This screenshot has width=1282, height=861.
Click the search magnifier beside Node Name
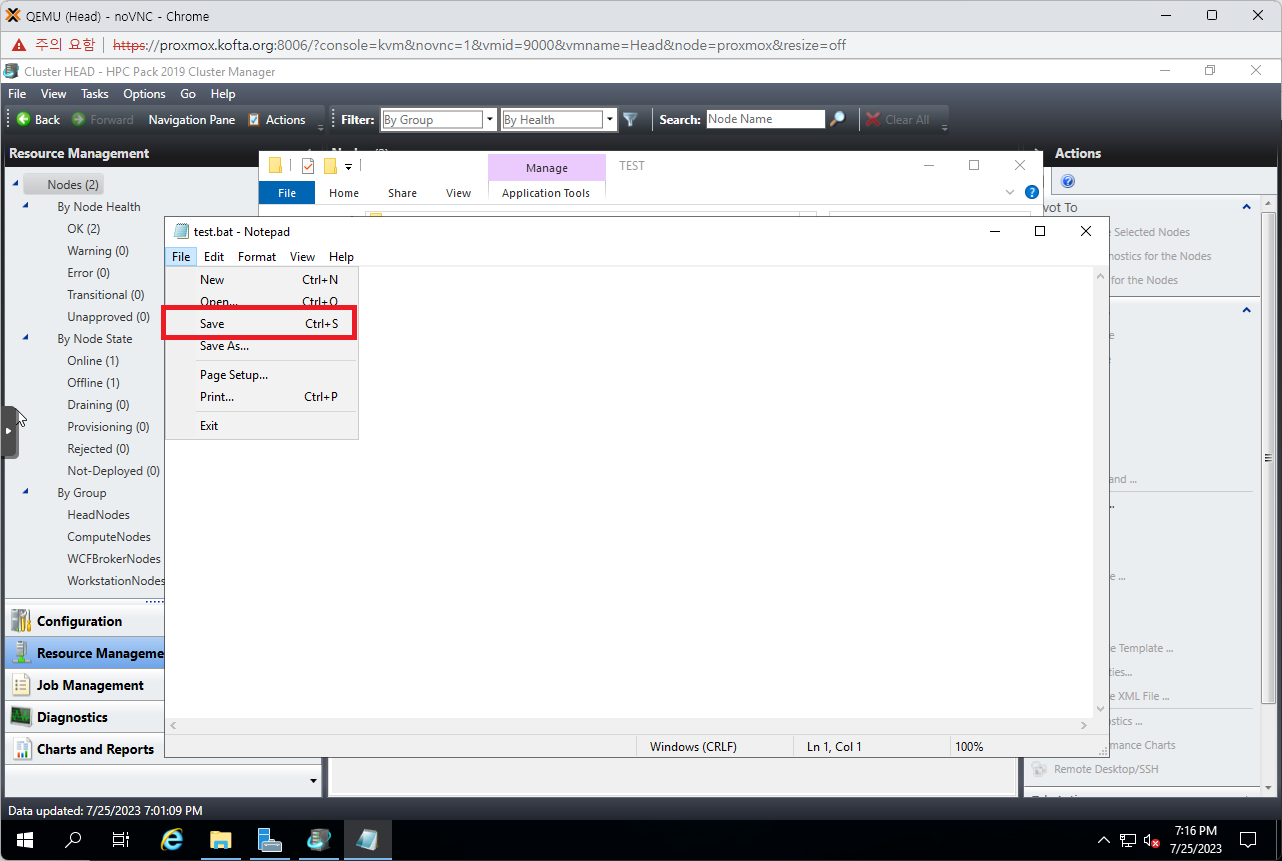(838, 119)
